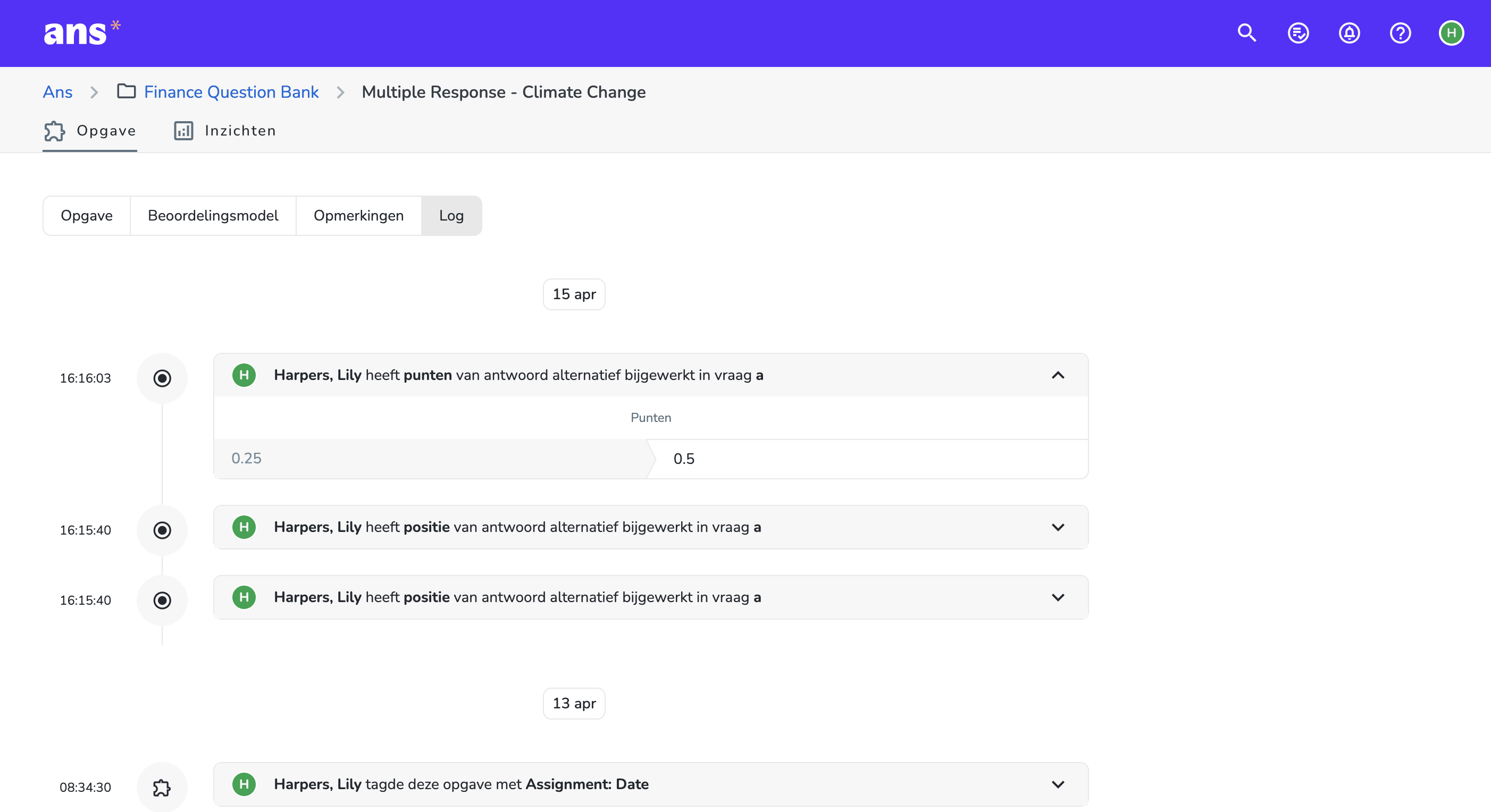Open the user profile avatar in the header
The image size is (1491, 812).
pyautogui.click(x=1451, y=33)
